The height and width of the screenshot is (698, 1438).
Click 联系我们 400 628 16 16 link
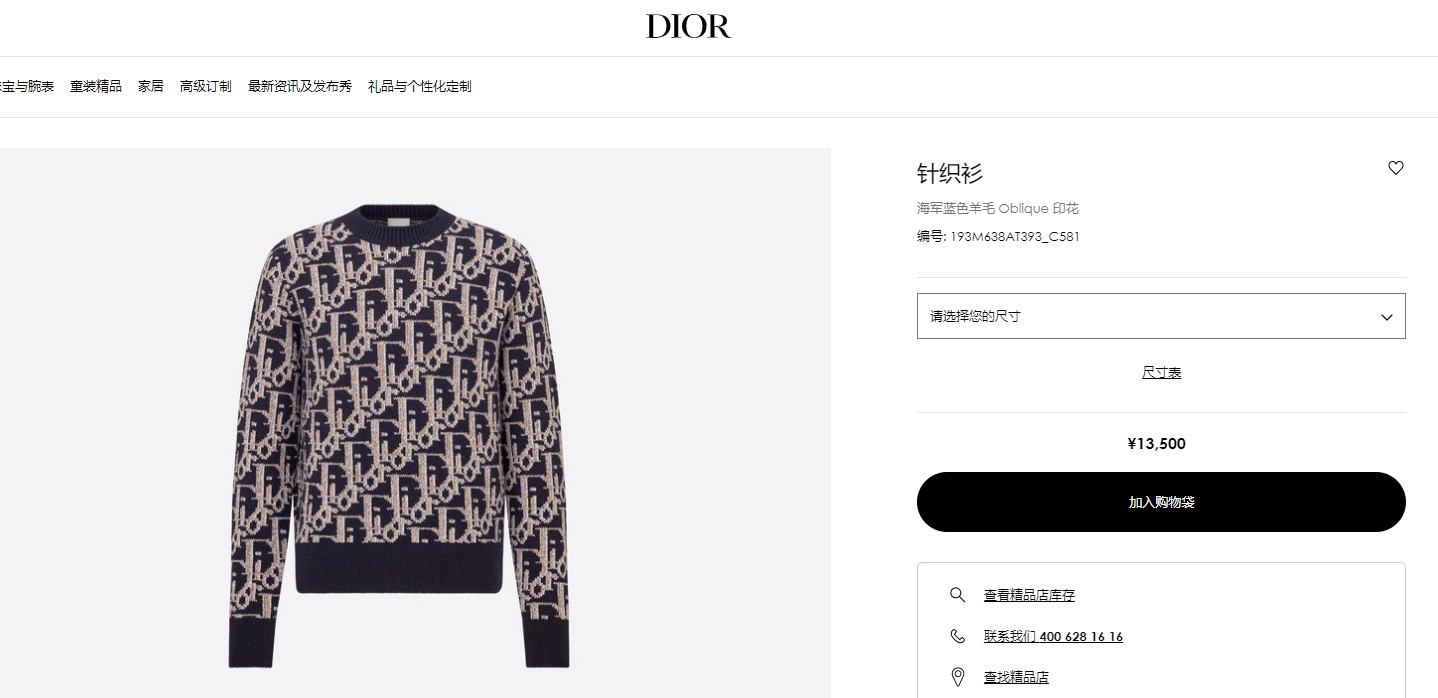coord(1053,636)
